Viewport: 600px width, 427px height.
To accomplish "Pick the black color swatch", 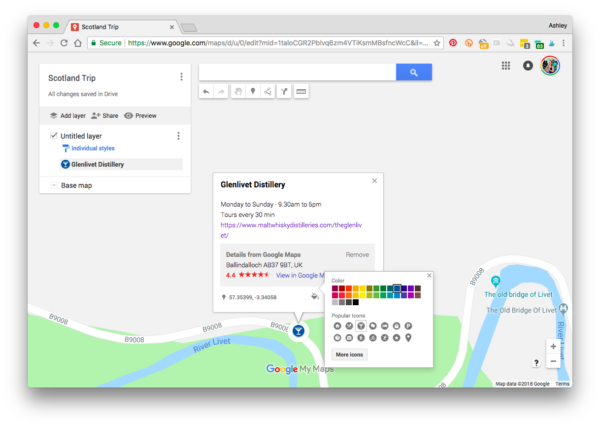I will pyautogui.click(x=356, y=302).
